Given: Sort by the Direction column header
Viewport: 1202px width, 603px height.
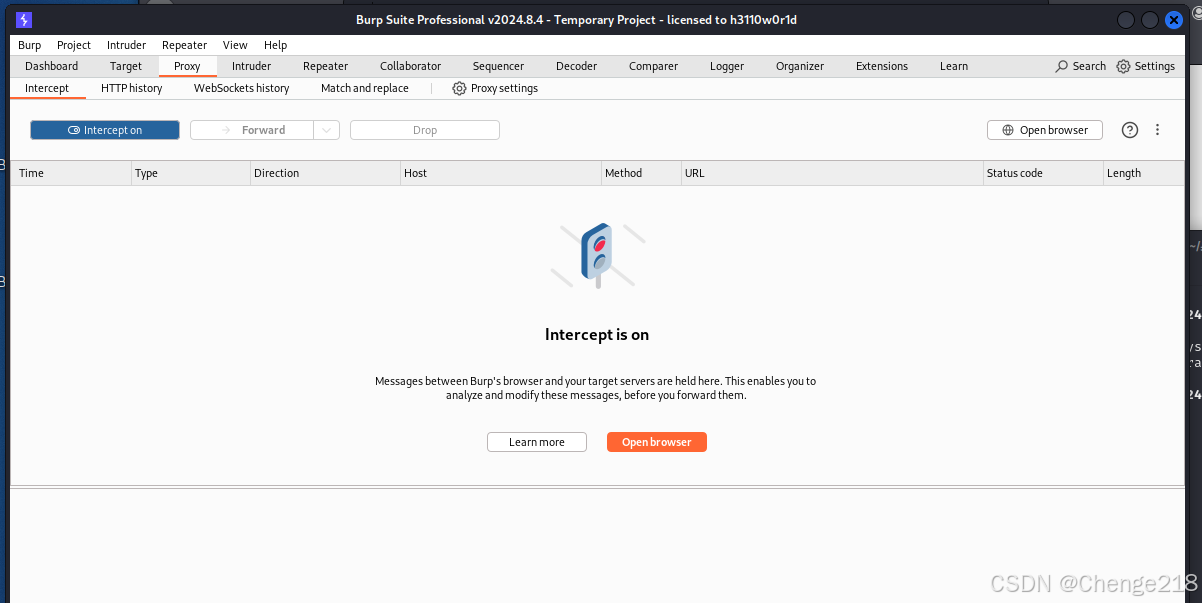Looking at the screenshot, I should pyautogui.click(x=325, y=173).
